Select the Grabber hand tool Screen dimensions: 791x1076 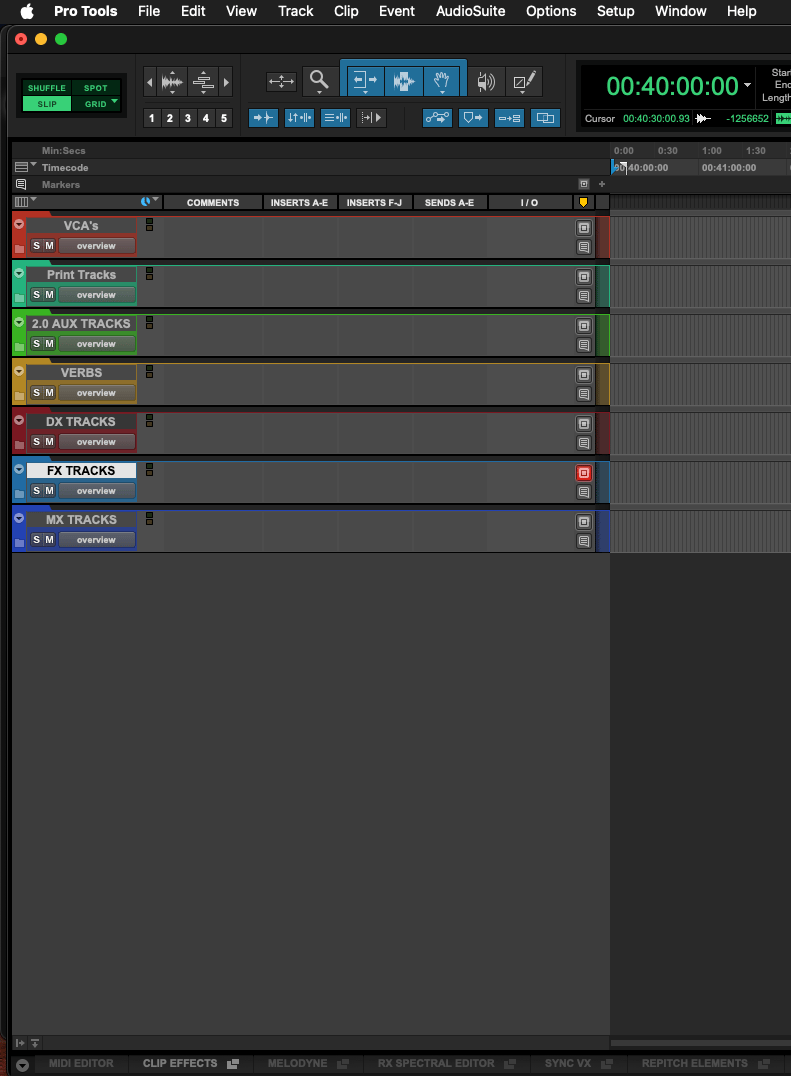[442, 81]
